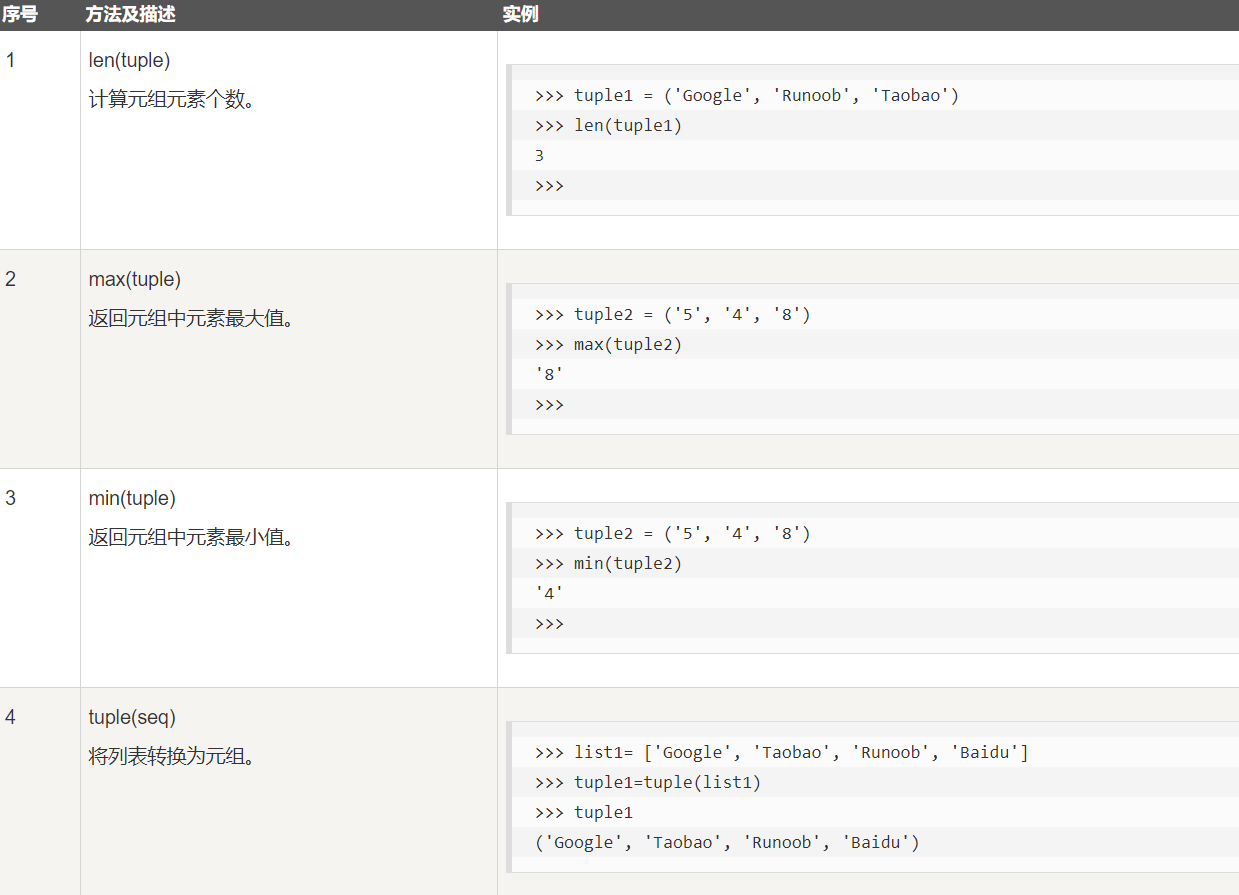This screenshot has width=1239, height=895.
Task: Click the 方法及描述 column header
Action: coord(130,15)
